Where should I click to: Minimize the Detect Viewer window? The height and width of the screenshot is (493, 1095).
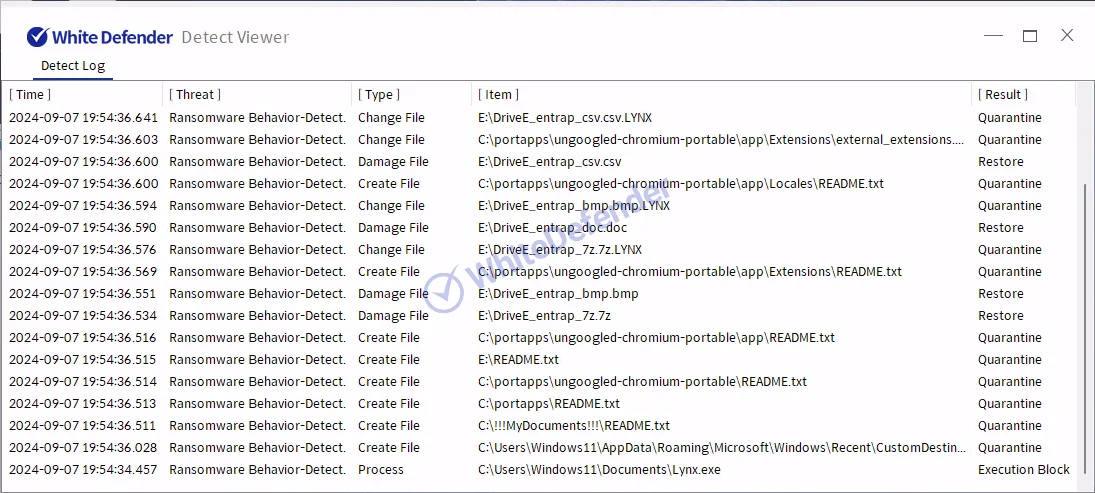click(x=993, y=36)
